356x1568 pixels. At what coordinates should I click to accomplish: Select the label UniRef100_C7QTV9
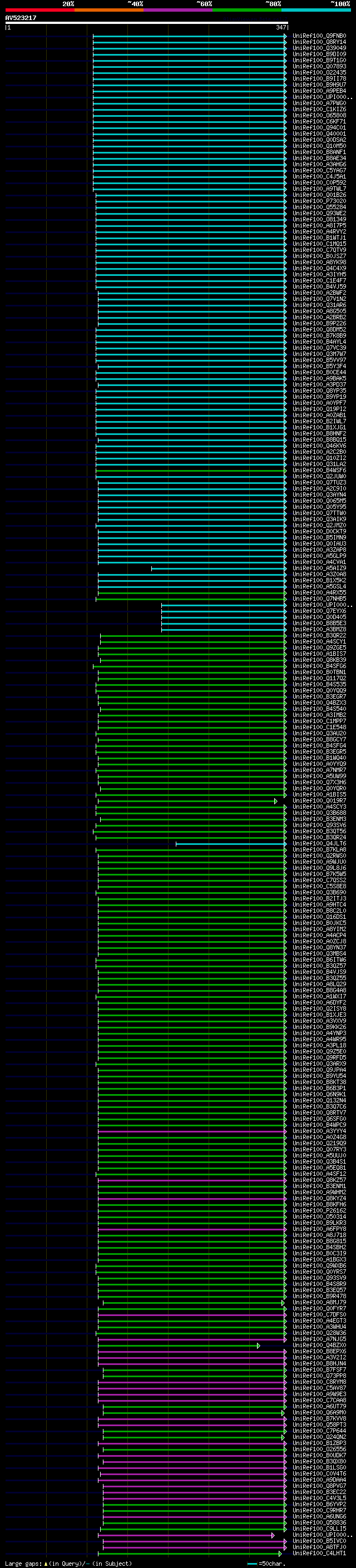tap(319, 250)
